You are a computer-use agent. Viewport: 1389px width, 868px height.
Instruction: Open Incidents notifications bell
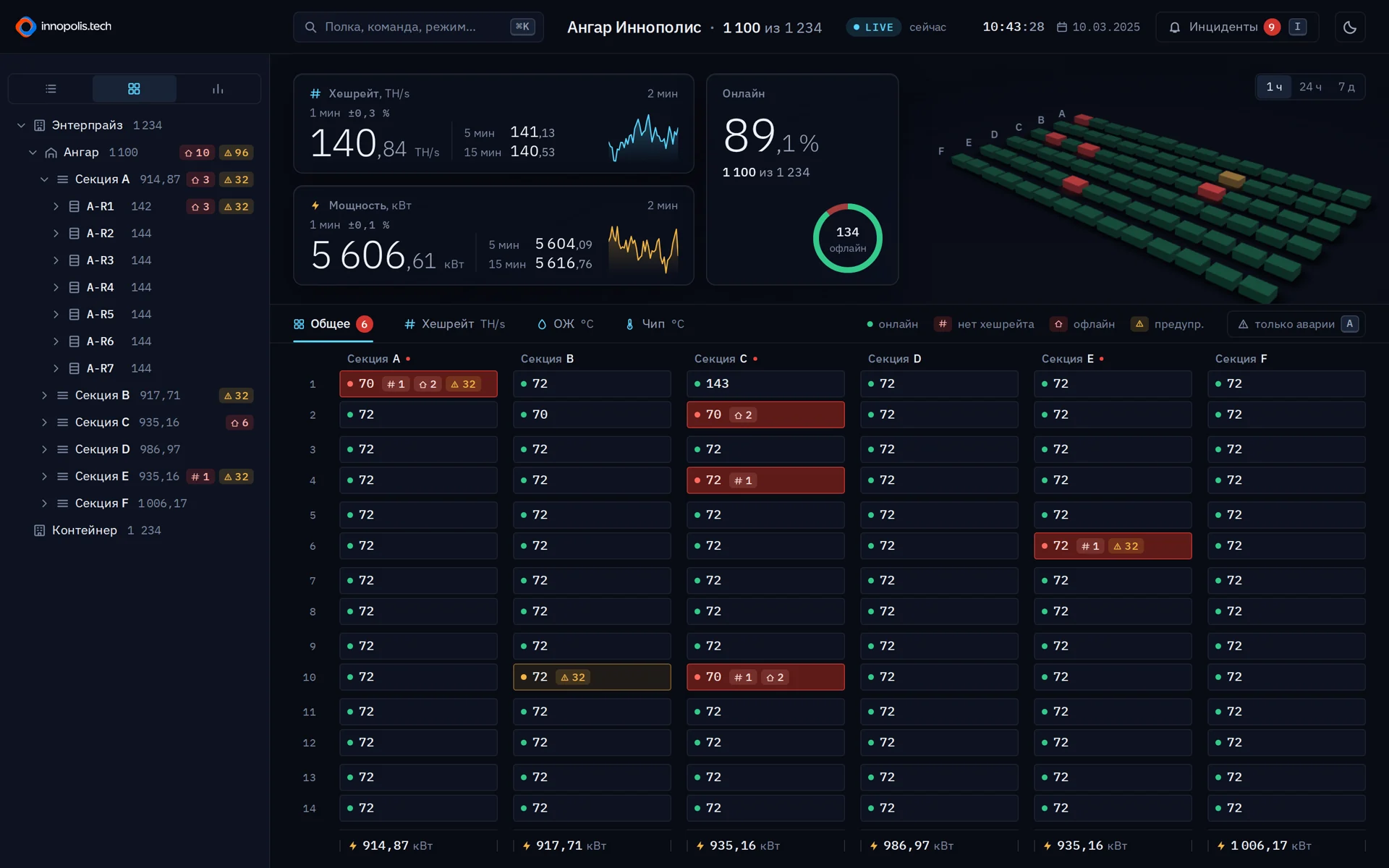1175,27
